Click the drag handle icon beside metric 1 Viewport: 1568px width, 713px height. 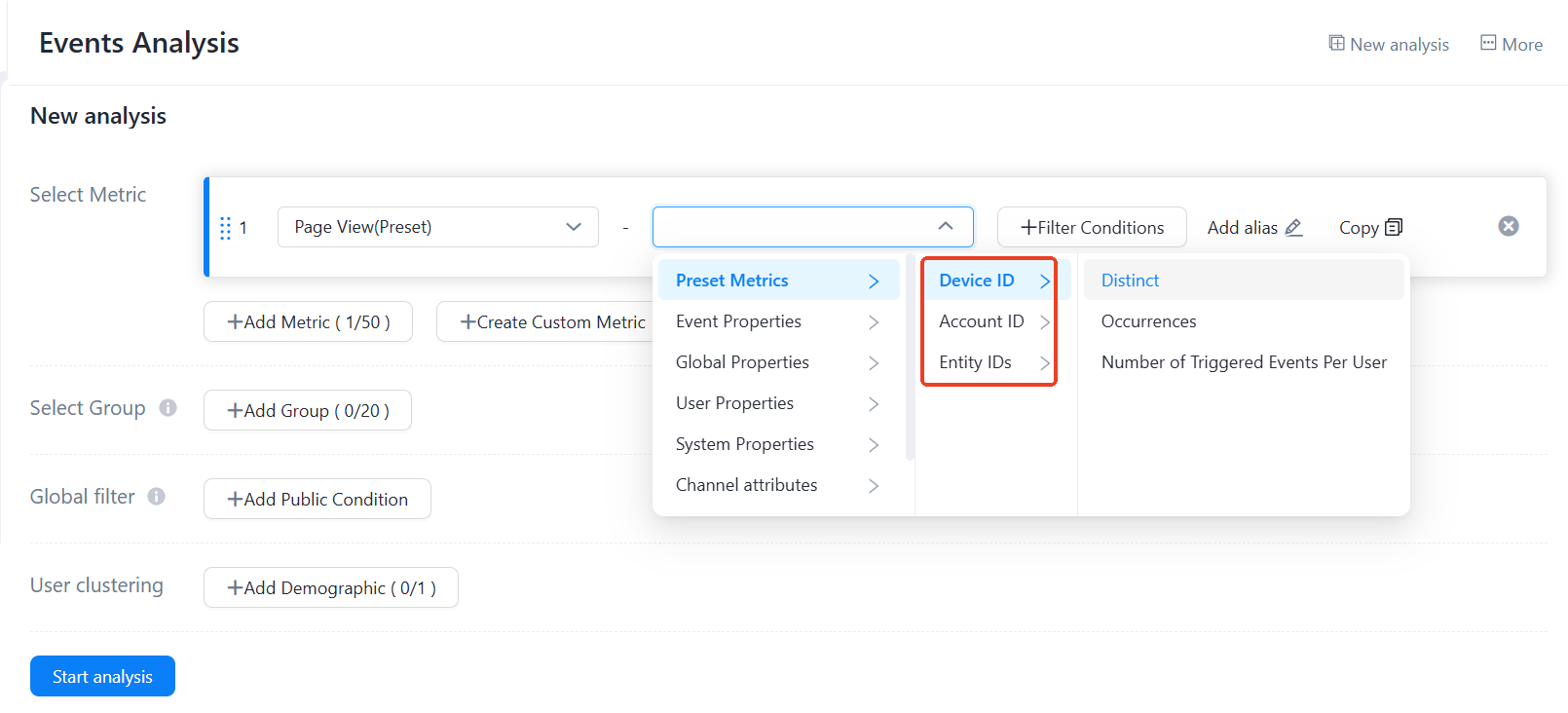point(225,228)
